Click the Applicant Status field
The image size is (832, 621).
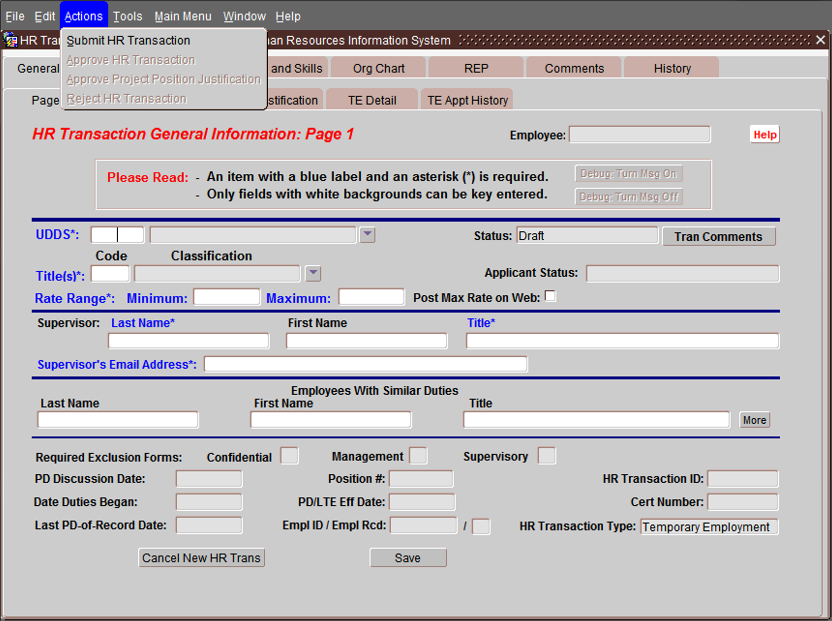(682, 274)
